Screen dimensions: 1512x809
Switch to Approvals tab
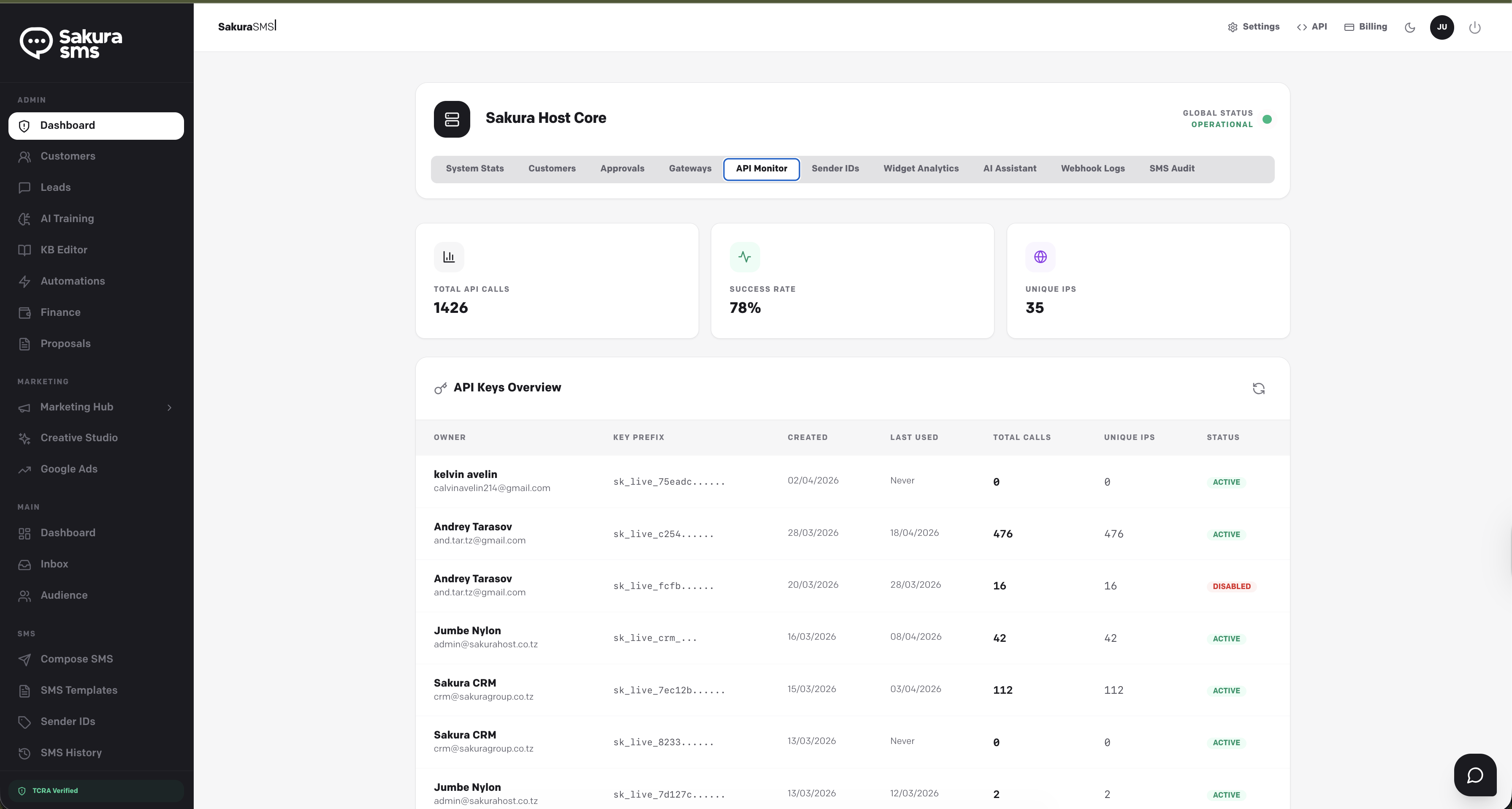622,169
